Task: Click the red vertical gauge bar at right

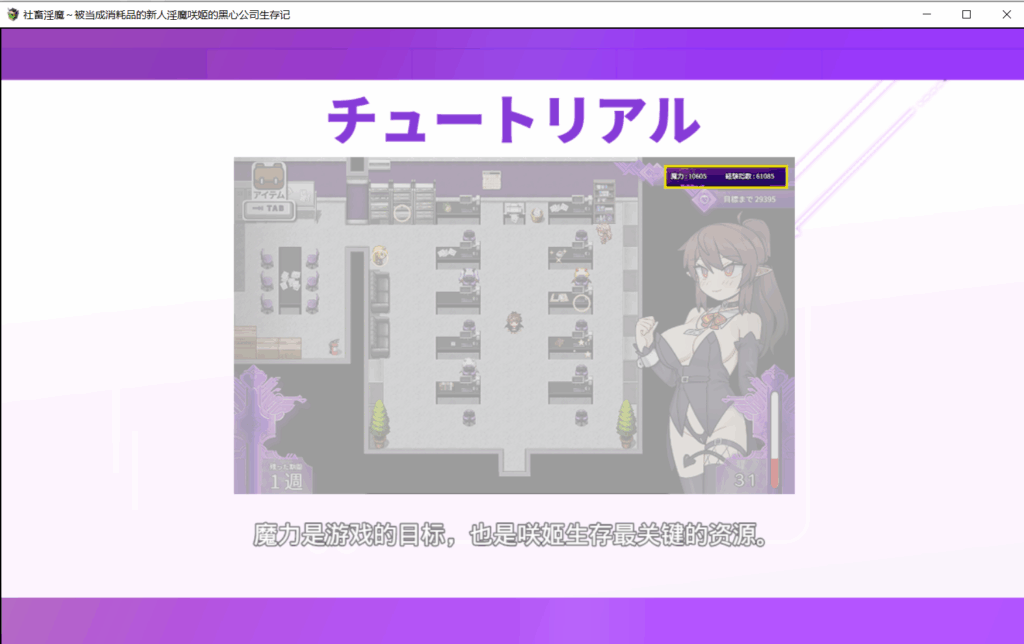Action: [775, 439]
